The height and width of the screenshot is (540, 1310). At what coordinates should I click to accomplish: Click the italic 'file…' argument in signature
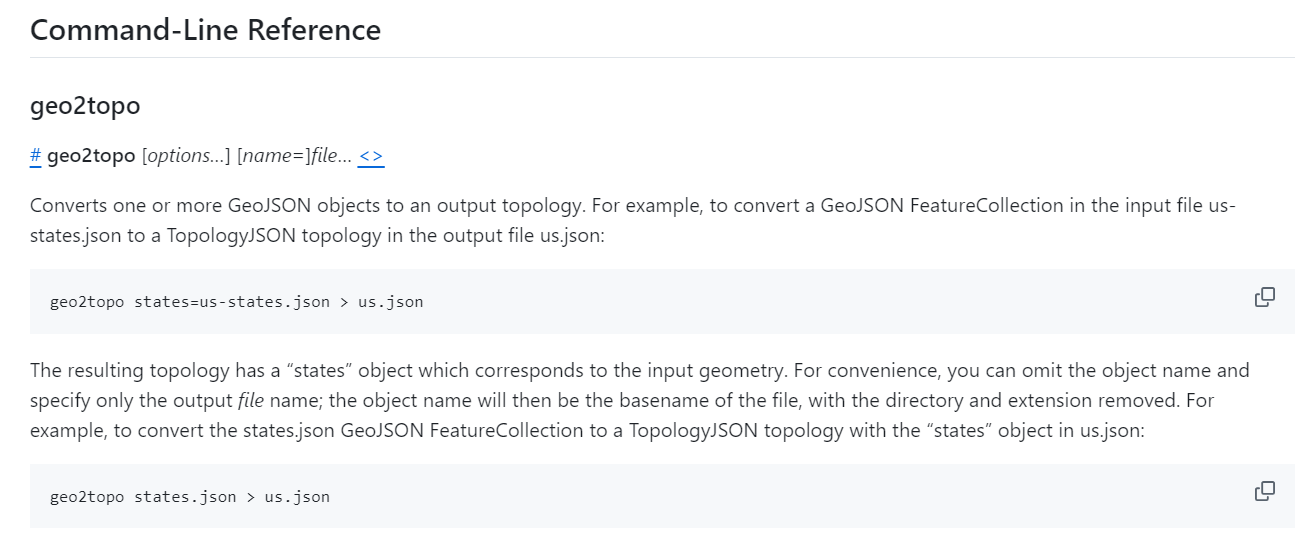pos(331,156)
